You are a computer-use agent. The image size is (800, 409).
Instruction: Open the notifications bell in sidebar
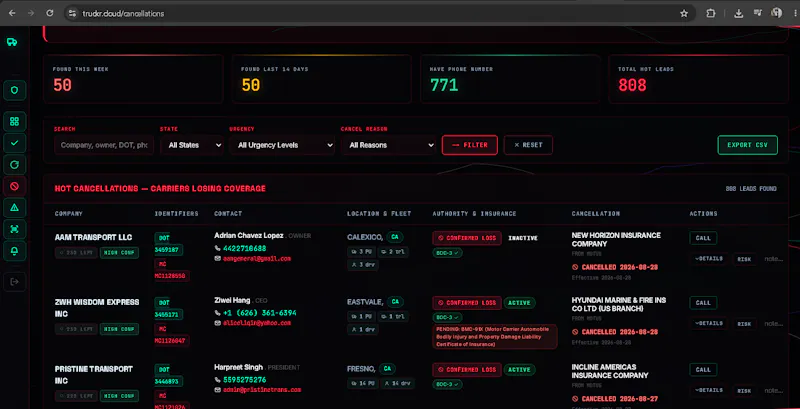point(14,251)
